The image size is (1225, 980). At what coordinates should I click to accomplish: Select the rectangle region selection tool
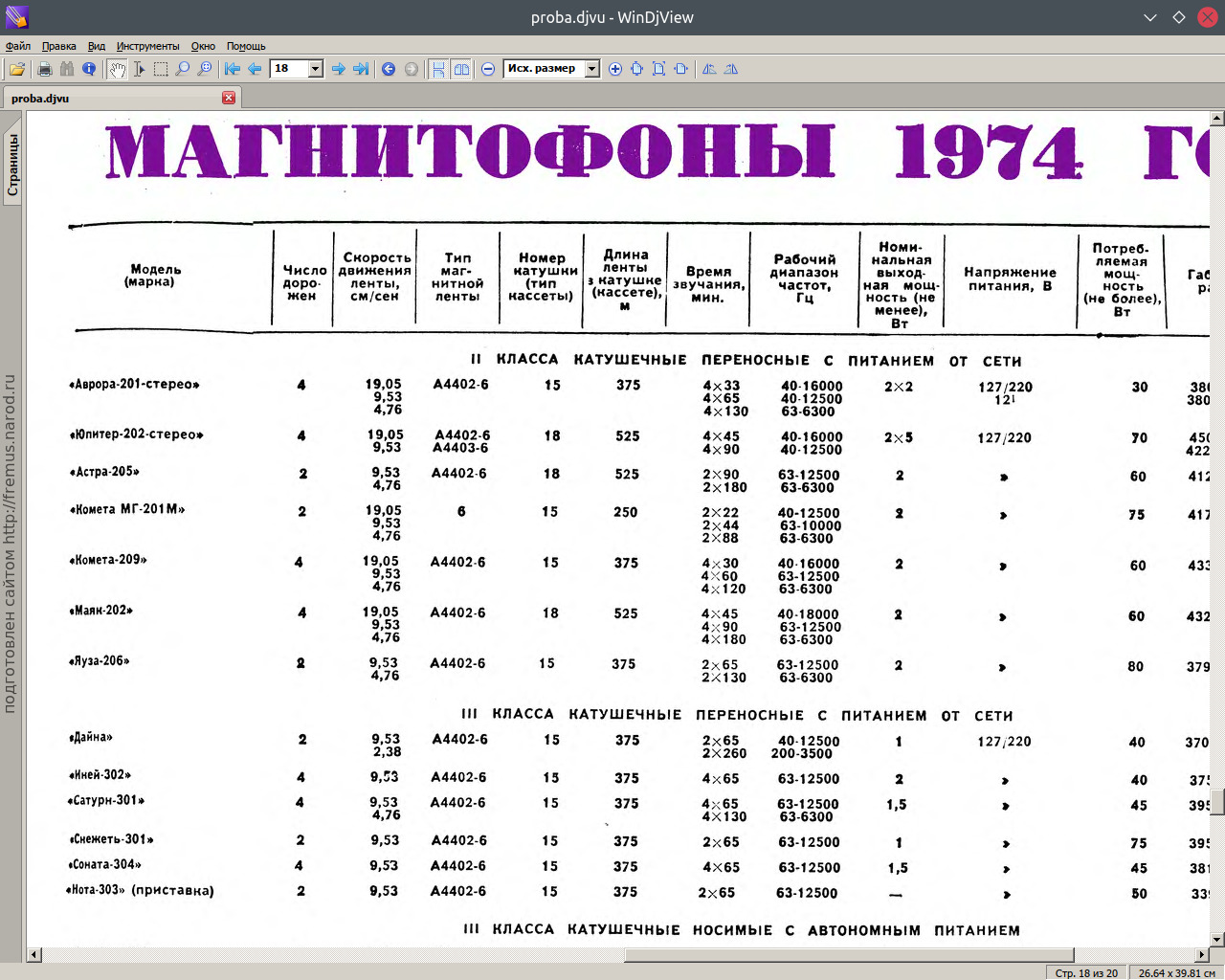pyautogui.click(x=161, y=69)
